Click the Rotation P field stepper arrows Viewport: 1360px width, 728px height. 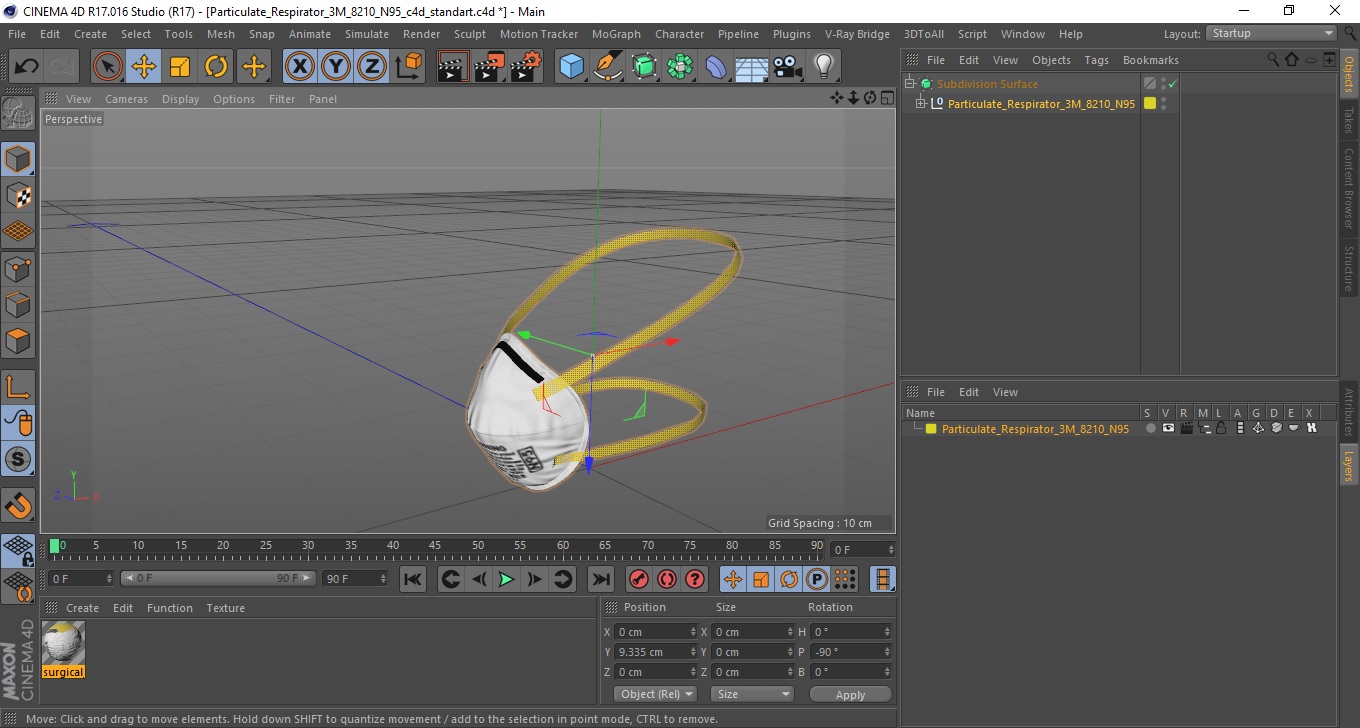pyautogui.click(x=886, y=652)
